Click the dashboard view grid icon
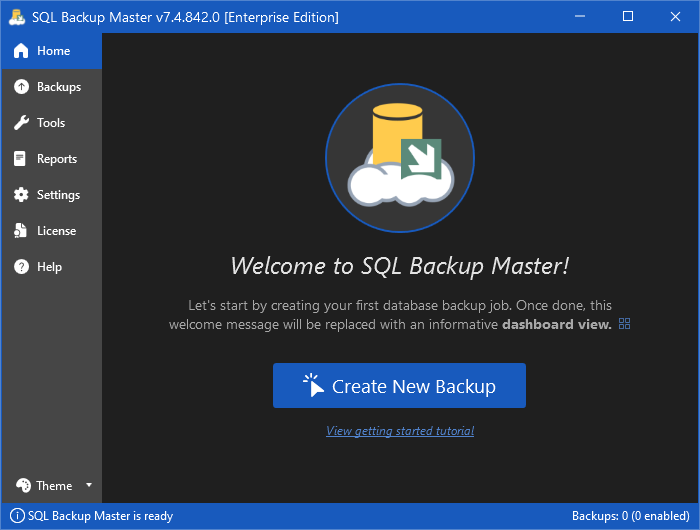The image size is (700, 530). (625, 324)
